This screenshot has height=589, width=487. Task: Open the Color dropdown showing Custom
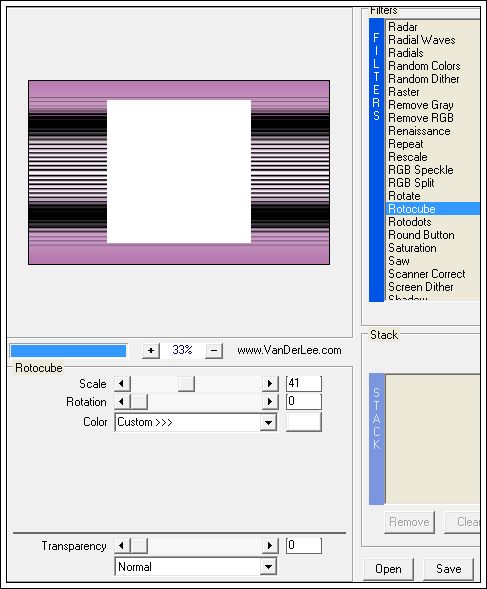click(196, 422)
